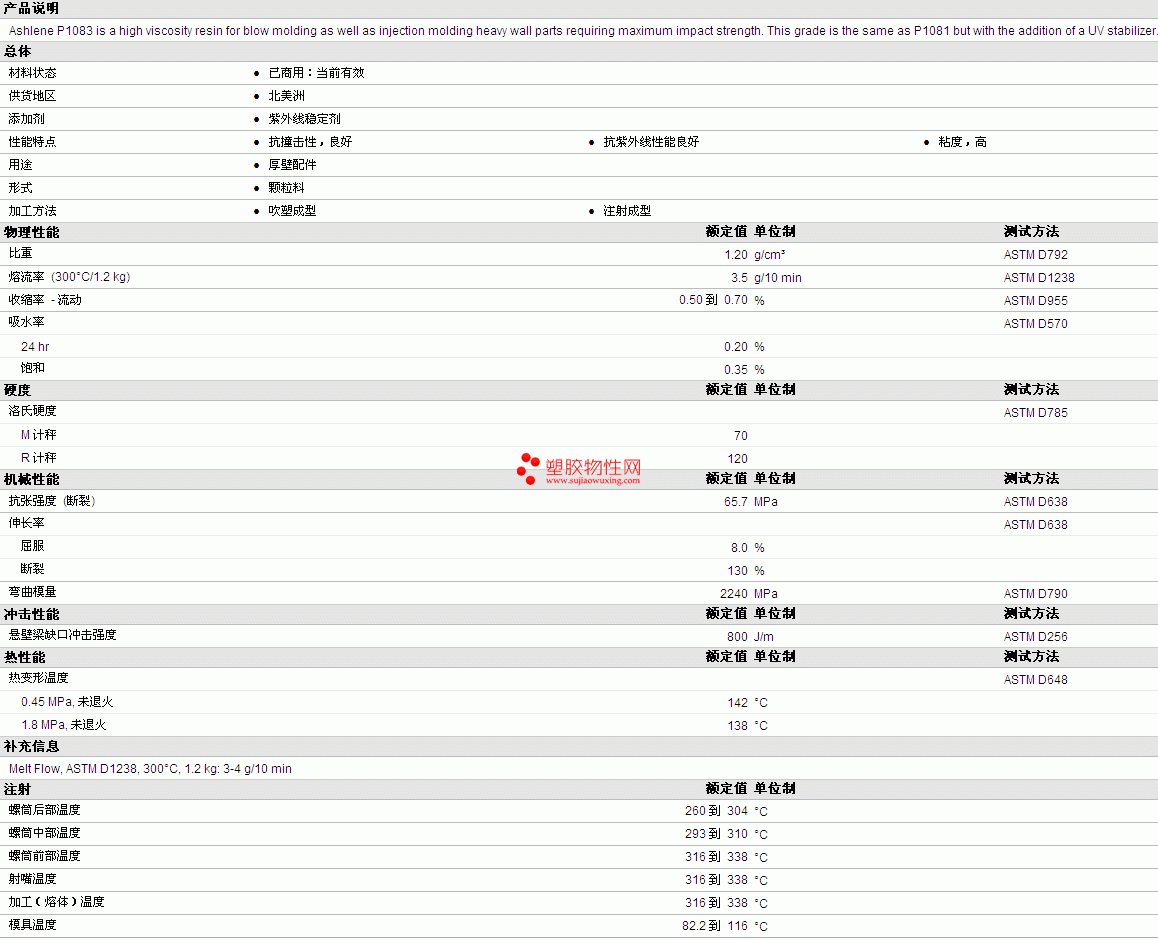Click the 螺筒后部温度 row label
The image size is (1158, 940).
[x=44, y=810]
